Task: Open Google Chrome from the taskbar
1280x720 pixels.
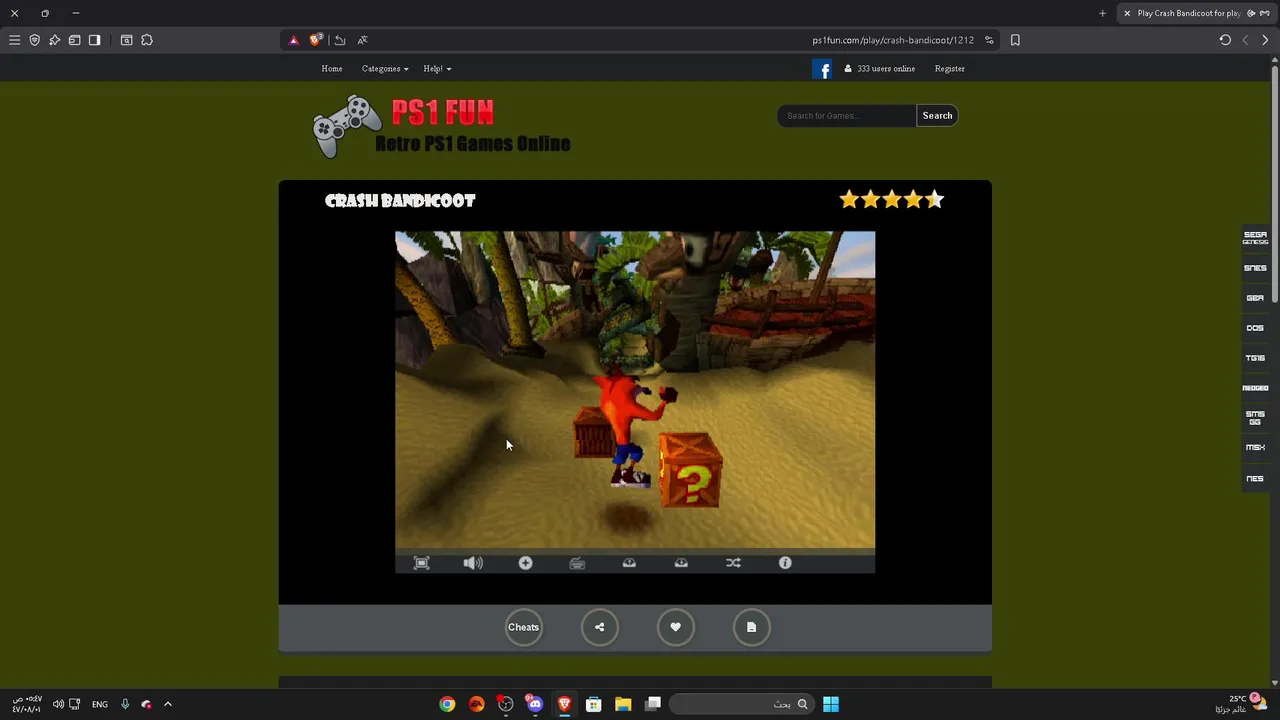Action: point(447,704)
